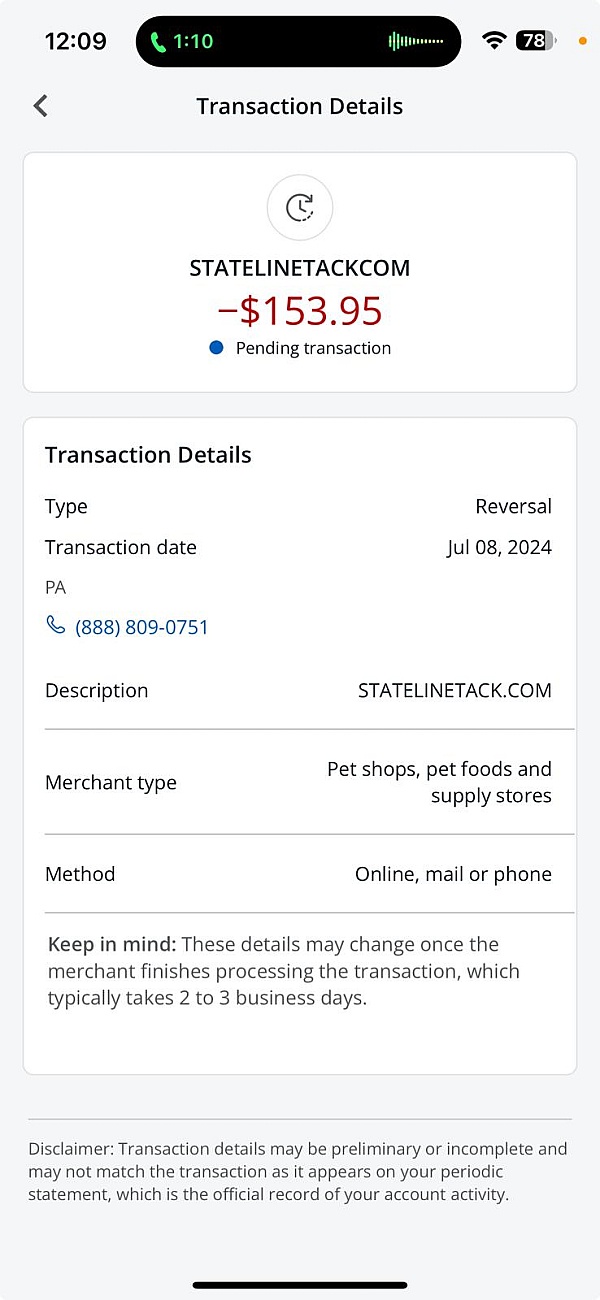Select the STATELINETACKCOM merchant name heading
The height and width of the screenshot is (1300, 600).
click(300, 268)
